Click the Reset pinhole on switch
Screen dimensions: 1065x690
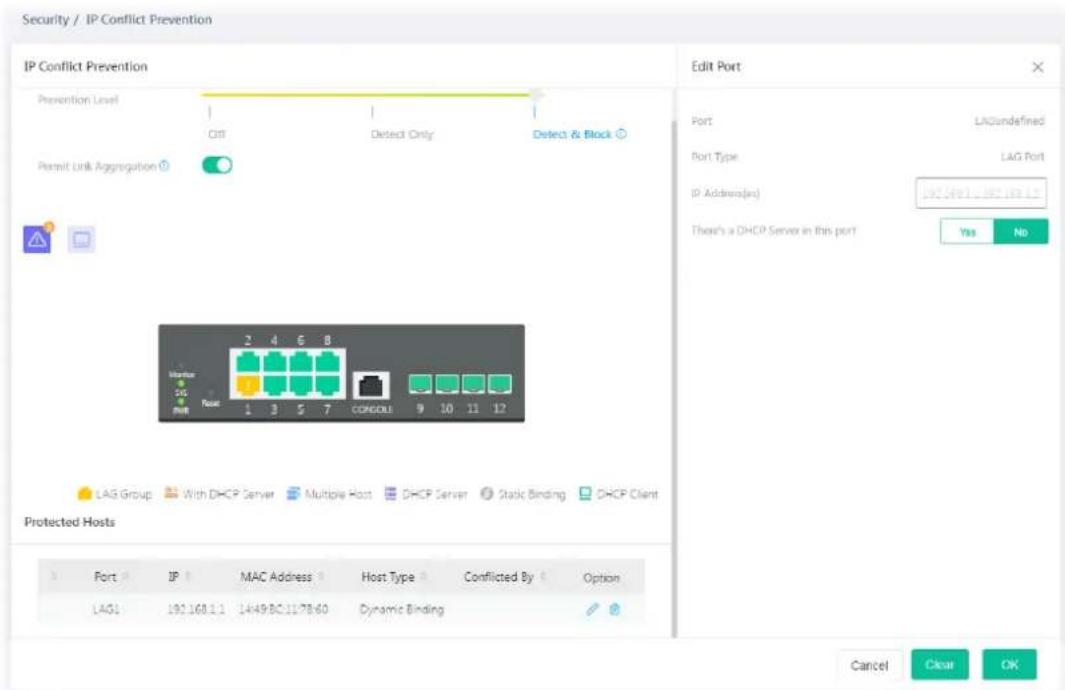[211, 393]
